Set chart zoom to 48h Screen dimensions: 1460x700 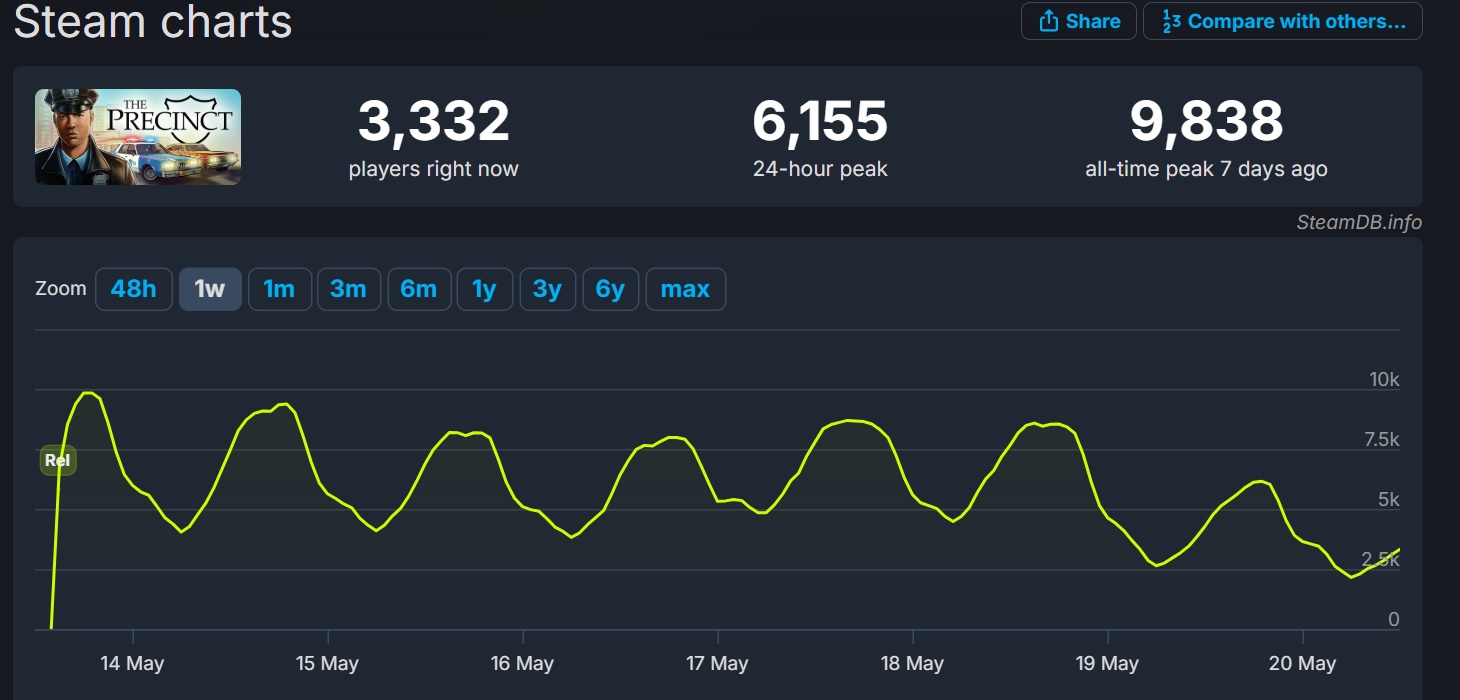click(134, 289)
